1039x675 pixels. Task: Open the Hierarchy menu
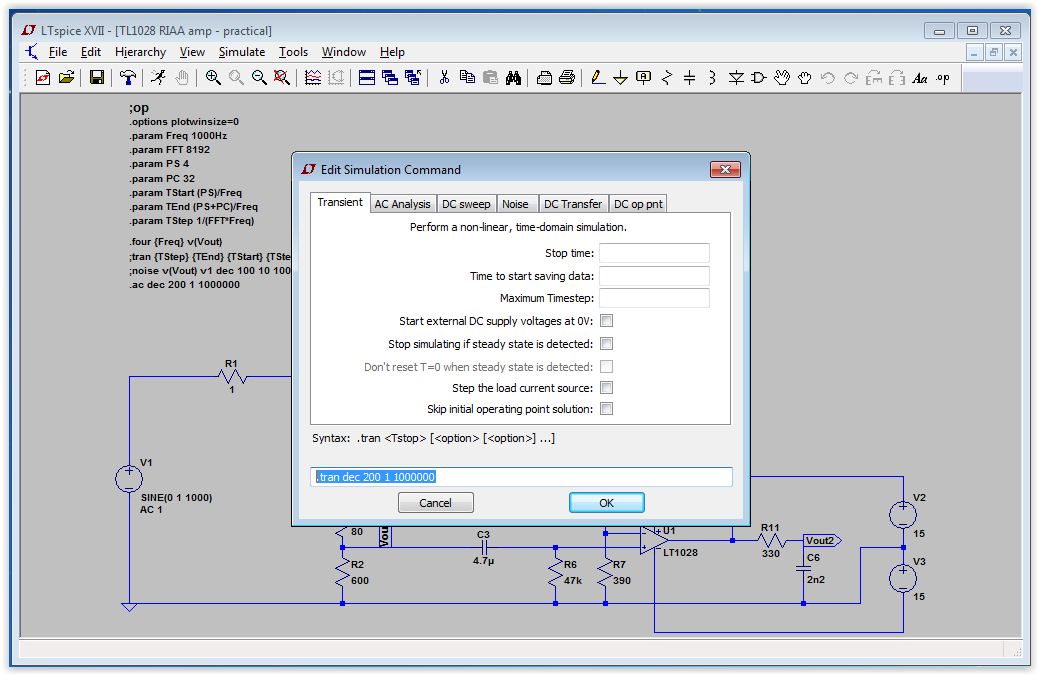click(140, 52)
